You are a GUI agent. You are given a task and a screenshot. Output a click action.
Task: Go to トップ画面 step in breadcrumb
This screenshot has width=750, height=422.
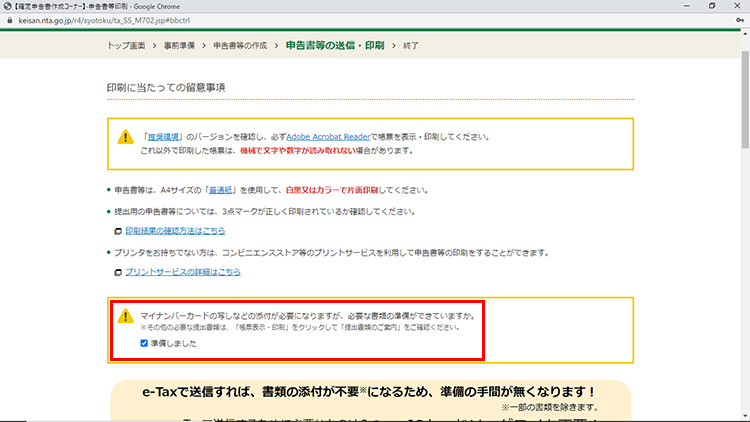(x=131, y=46)
